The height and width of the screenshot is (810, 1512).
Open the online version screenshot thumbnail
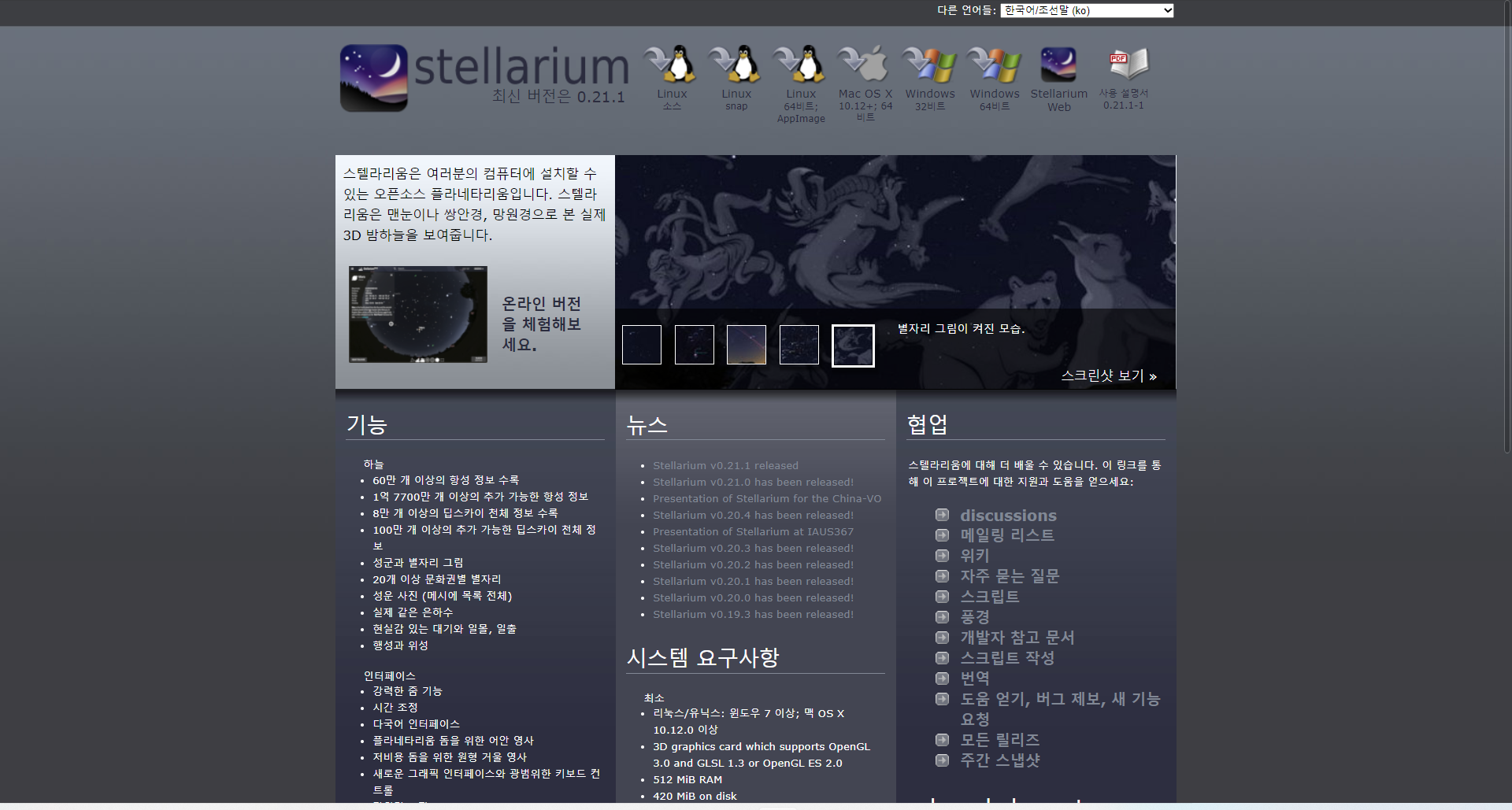(418, 314)
